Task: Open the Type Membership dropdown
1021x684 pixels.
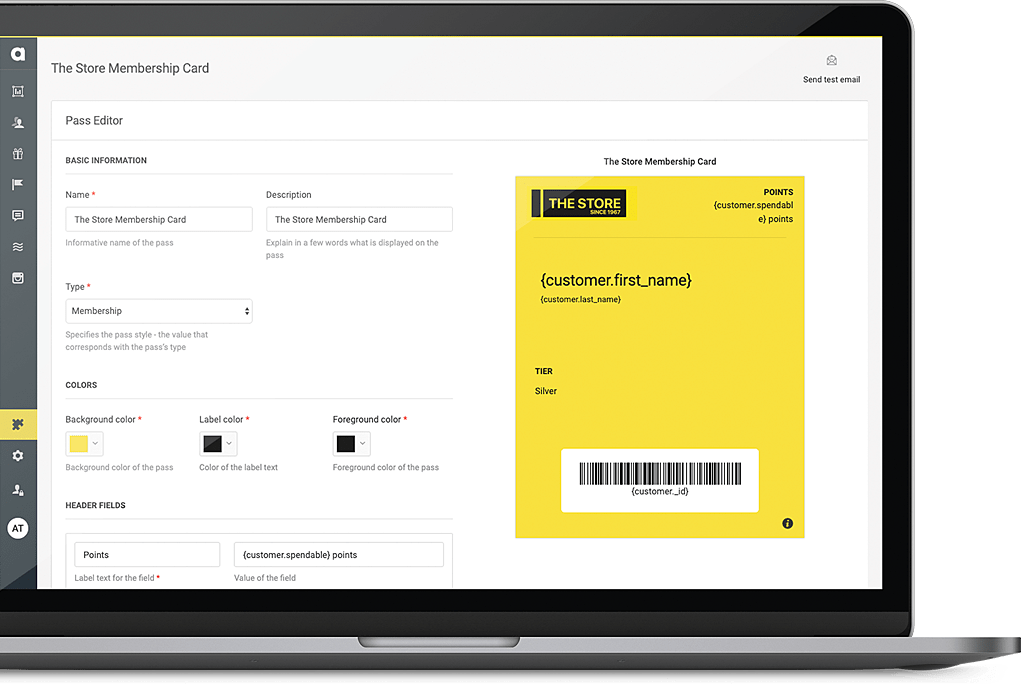Action: [x=159, y=311]
